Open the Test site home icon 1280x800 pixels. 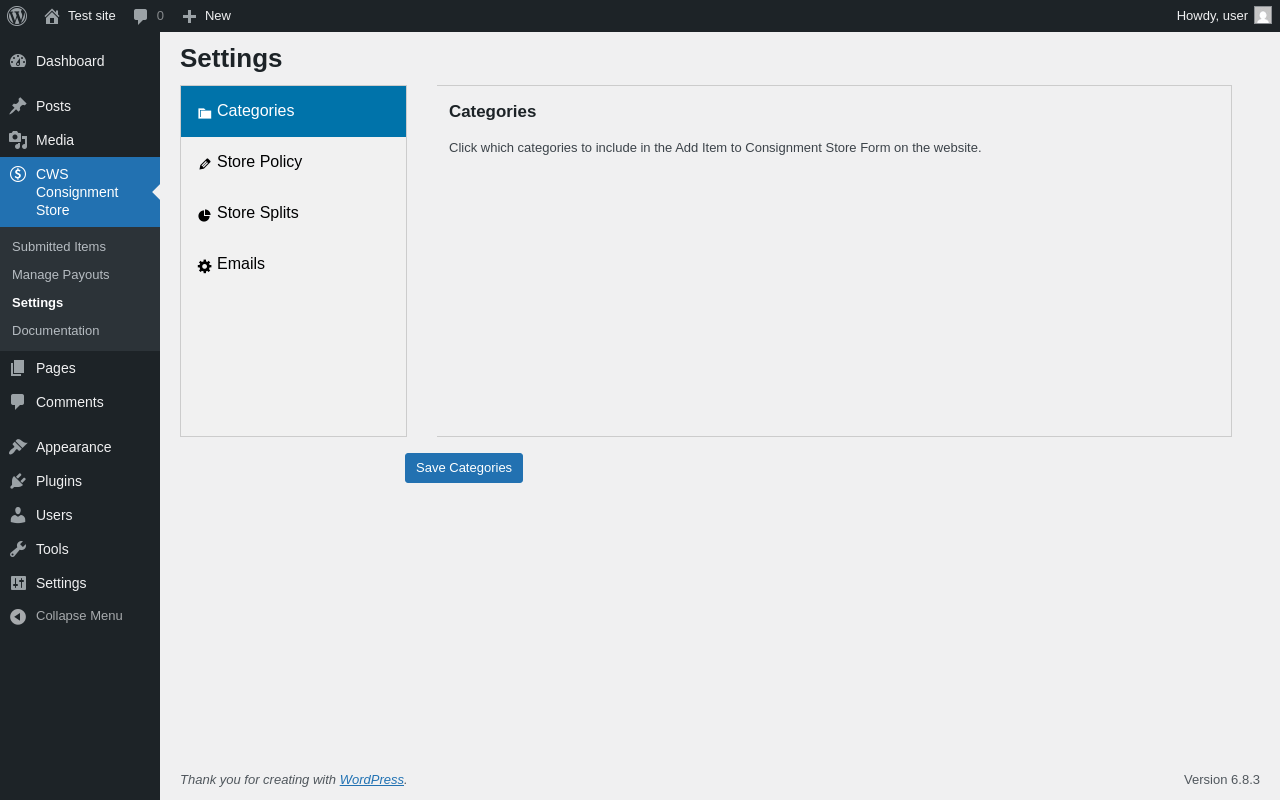(52, 16)
